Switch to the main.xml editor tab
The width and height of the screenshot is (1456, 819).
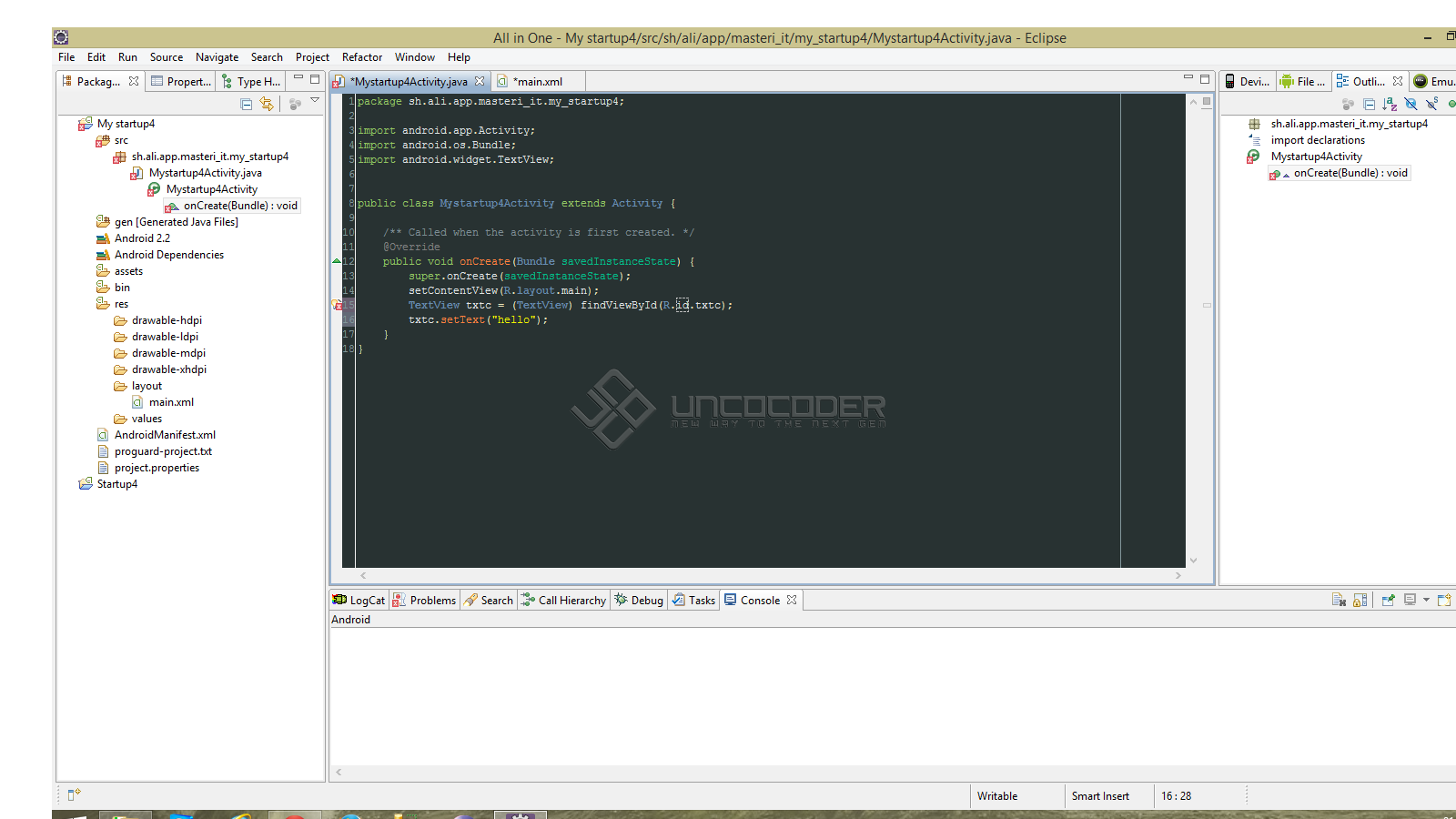click(x=538, y=81)
